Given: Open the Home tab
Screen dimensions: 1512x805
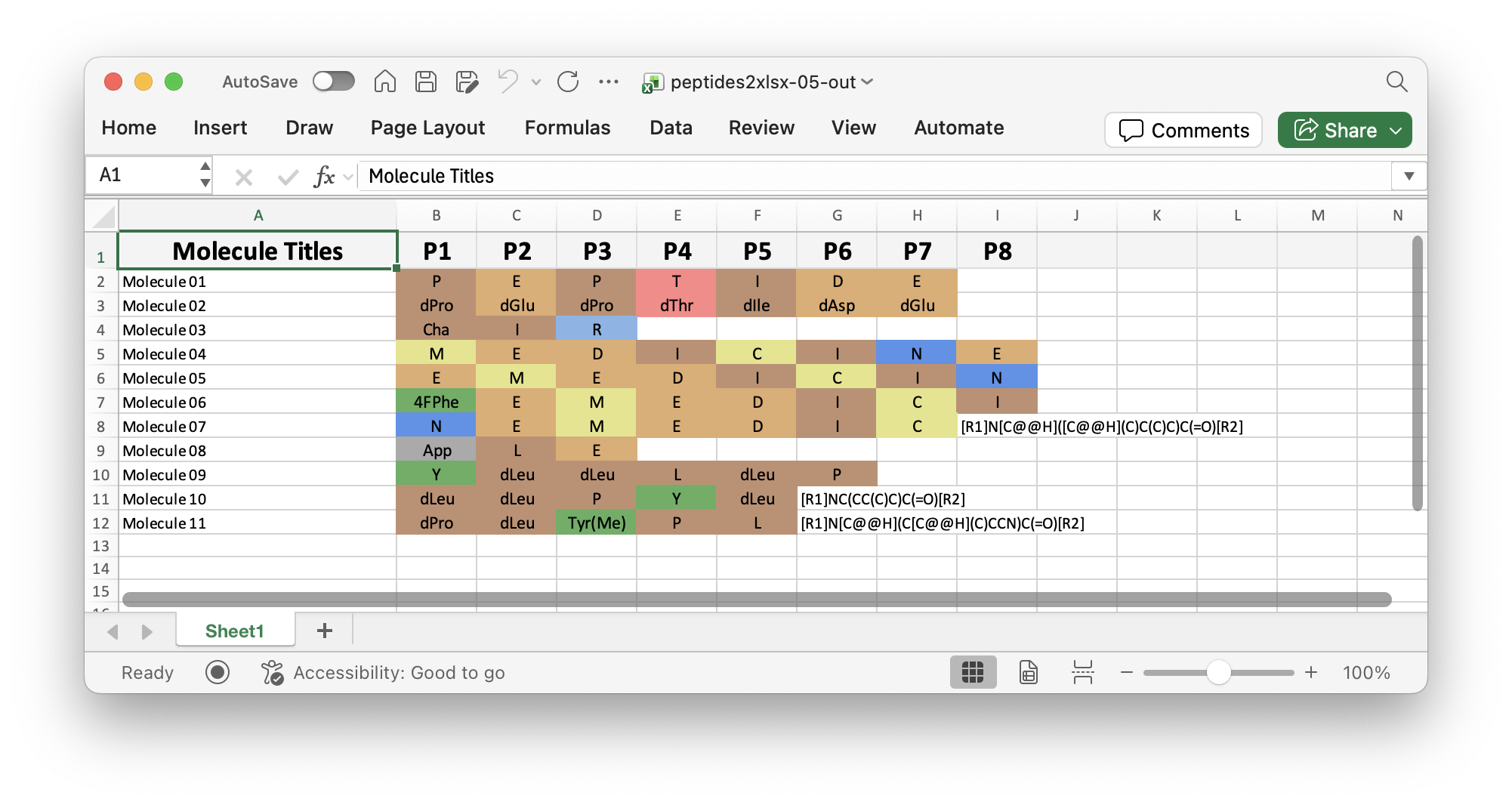Looking at the screenshot, I should point(129,128).
